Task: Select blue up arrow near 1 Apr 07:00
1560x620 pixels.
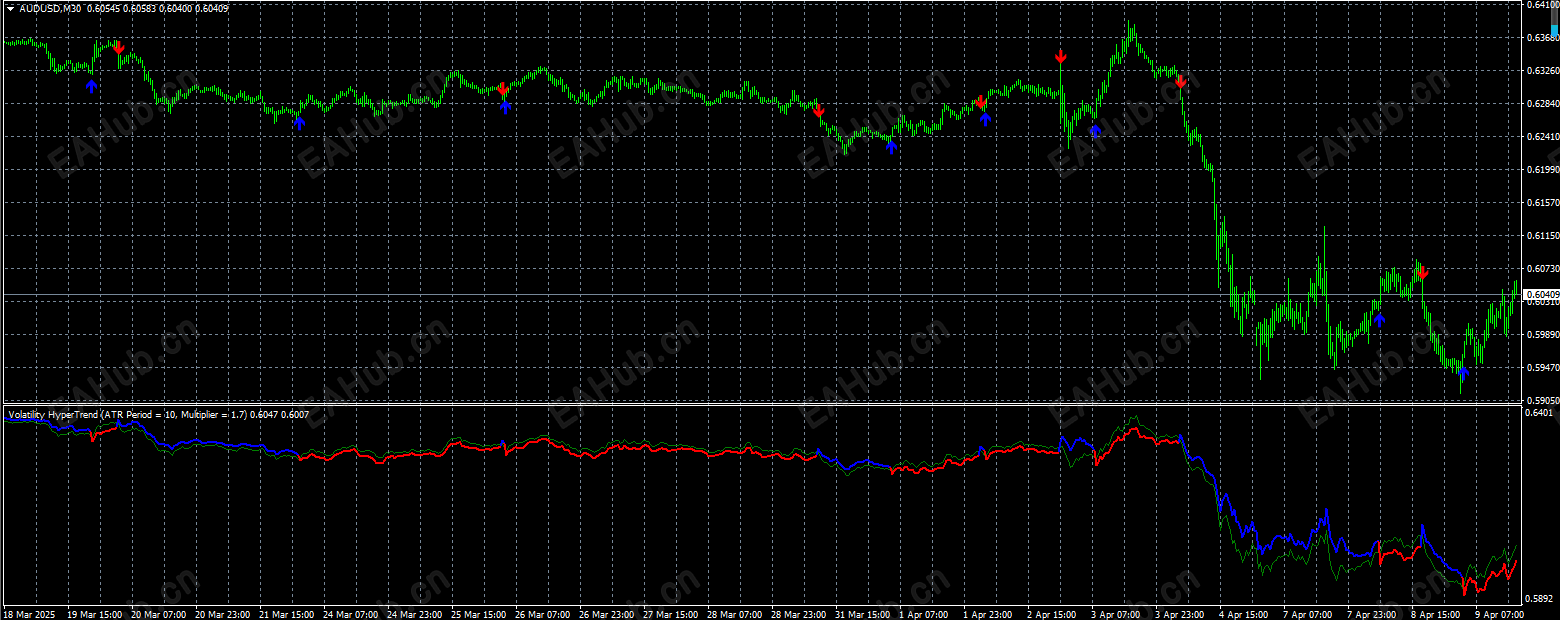Action: [x=892, y=147]
